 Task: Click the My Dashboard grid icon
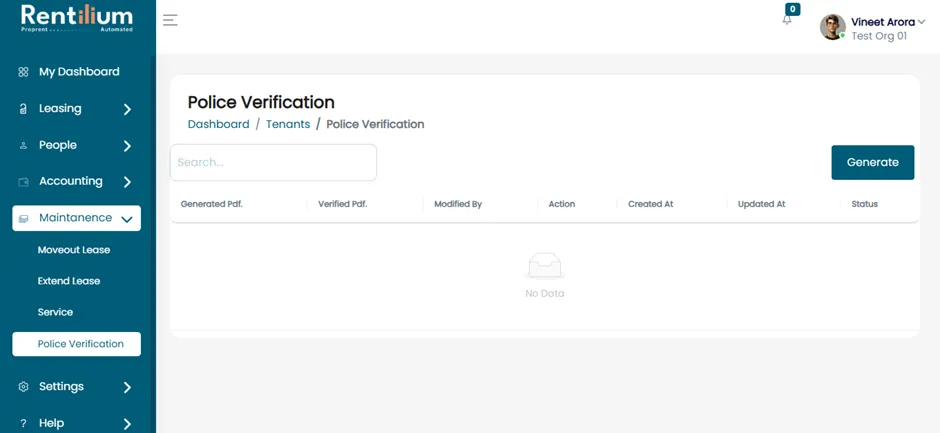click(x=23, y=72)
